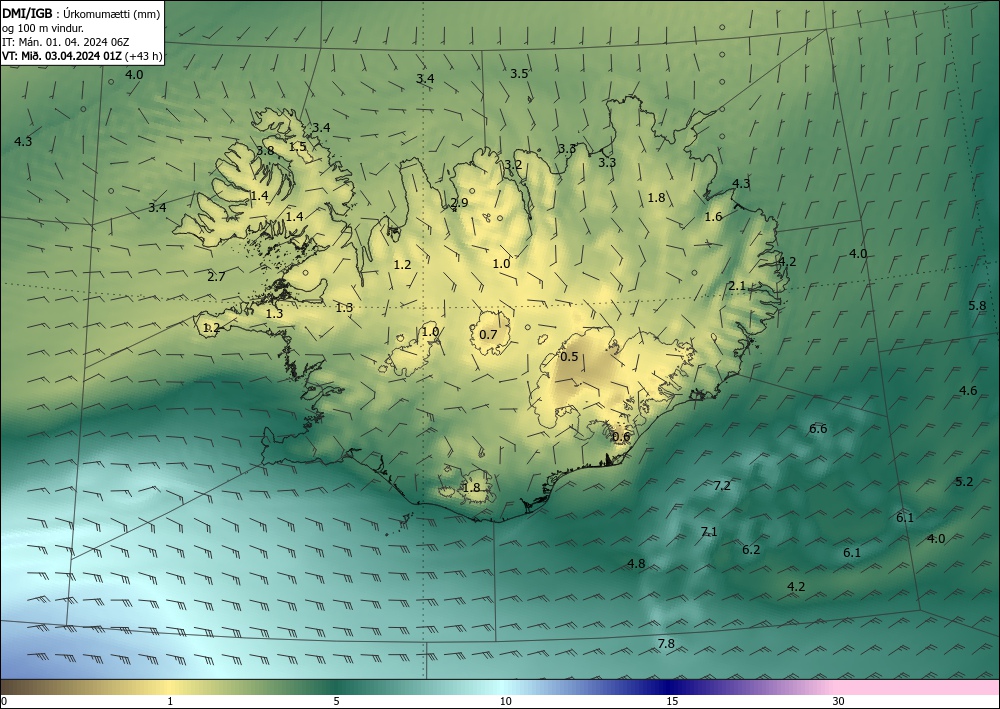Click the 2.9 value label

(x=459, y=203)
